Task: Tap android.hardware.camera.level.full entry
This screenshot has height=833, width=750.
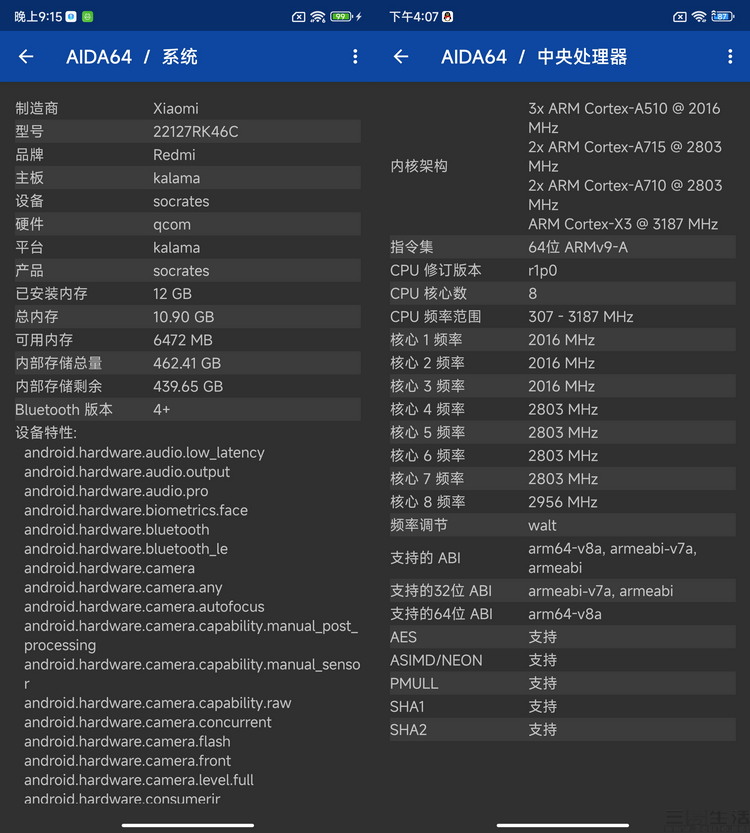Action: coord(139,780)
